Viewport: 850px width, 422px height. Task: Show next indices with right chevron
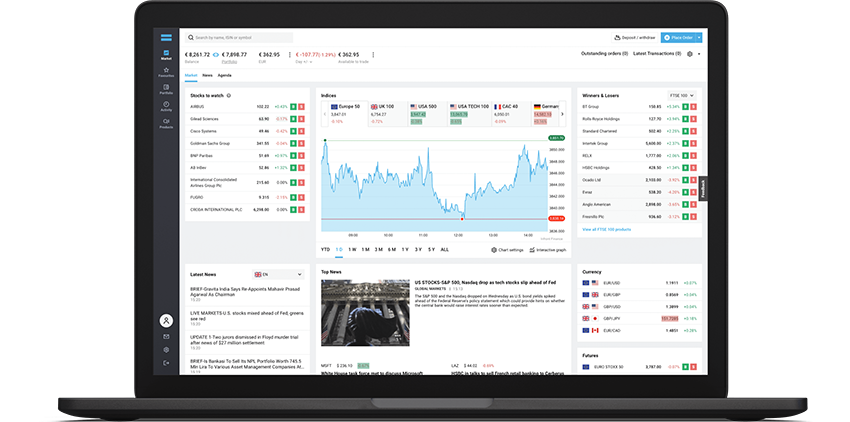point(562,114)
